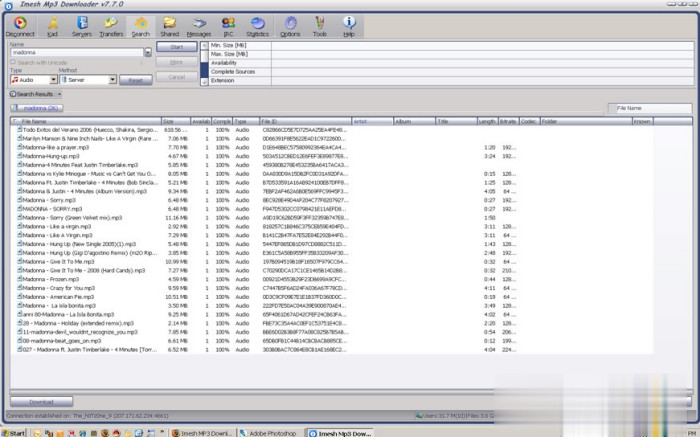The image size is (700, 437).
Task: Click the Extension filter value field
Action: (482, 81)
